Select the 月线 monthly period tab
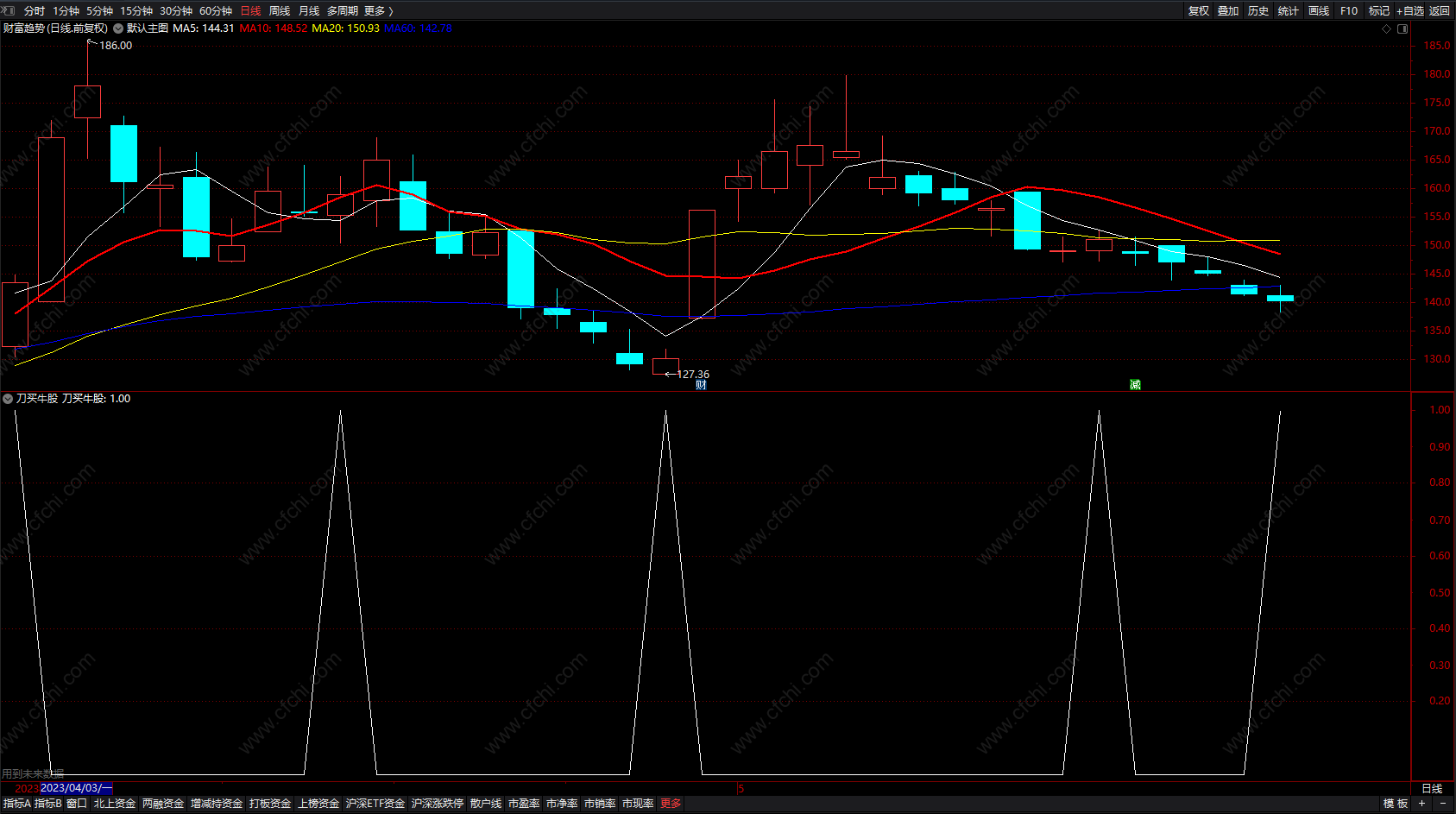 point(309,11)
